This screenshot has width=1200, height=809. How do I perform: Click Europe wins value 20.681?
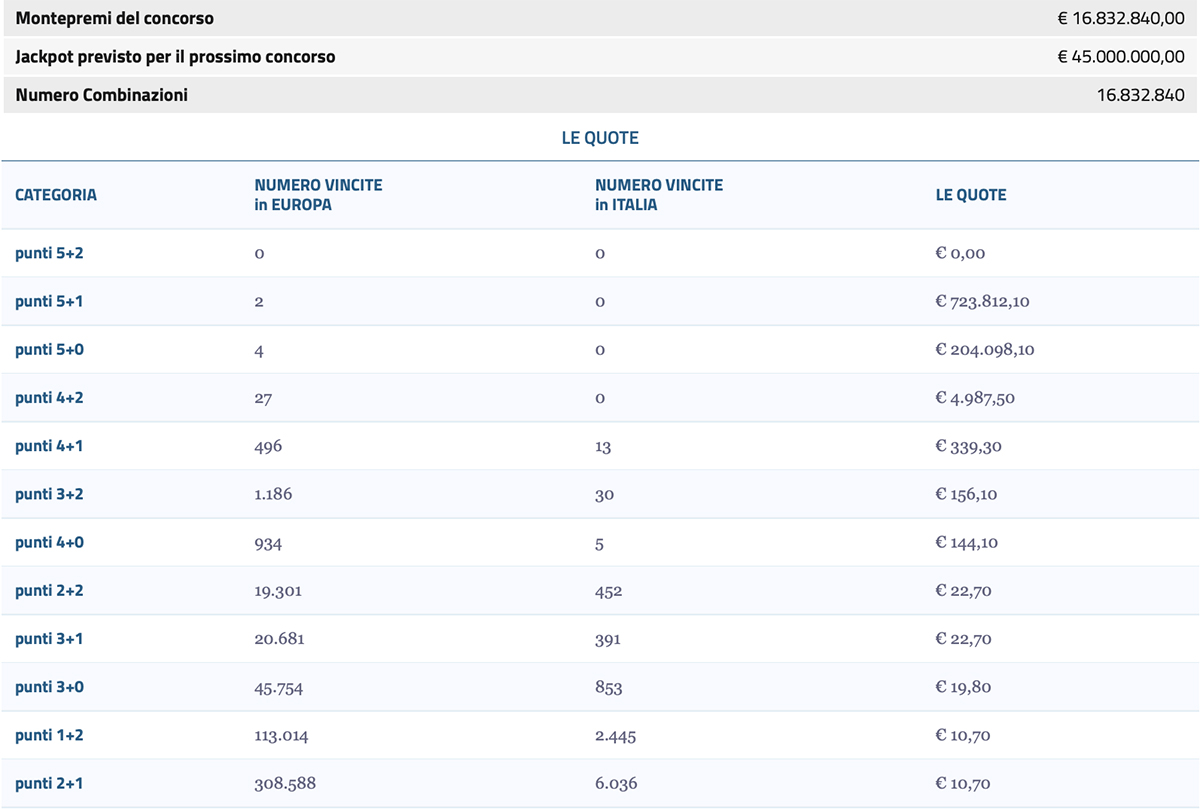click(280, 639)
